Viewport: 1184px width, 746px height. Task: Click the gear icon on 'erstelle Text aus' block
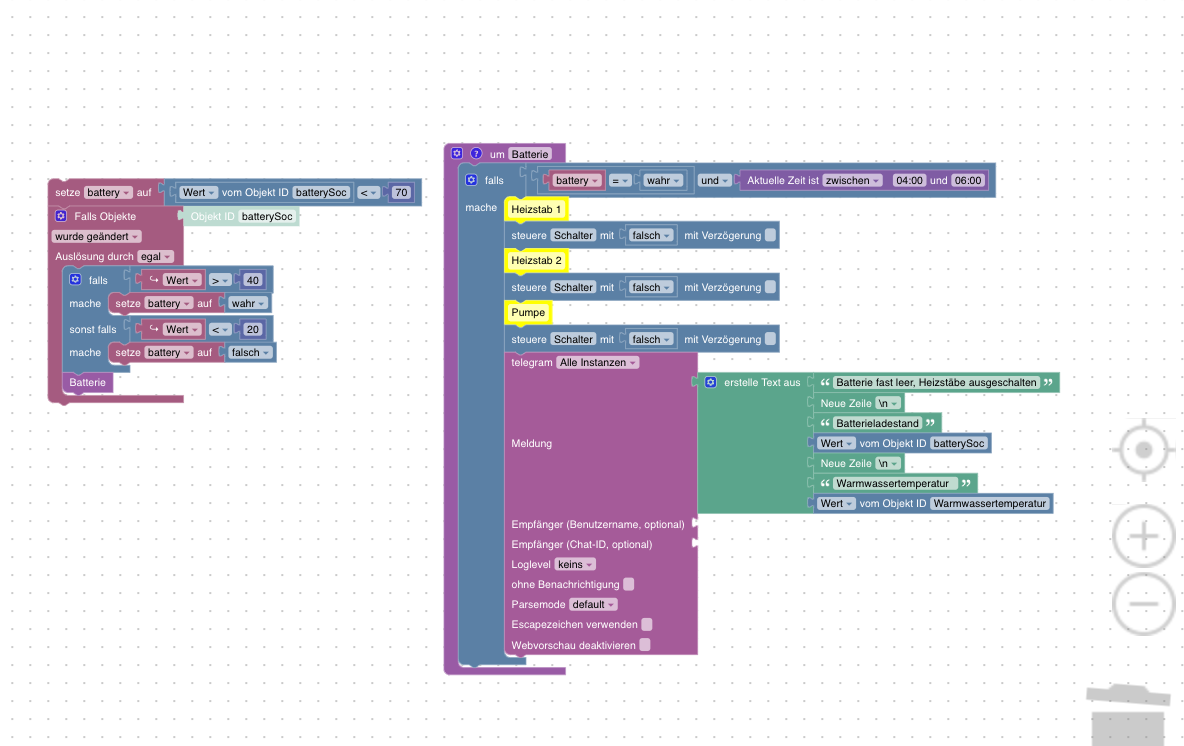[711, 382]
